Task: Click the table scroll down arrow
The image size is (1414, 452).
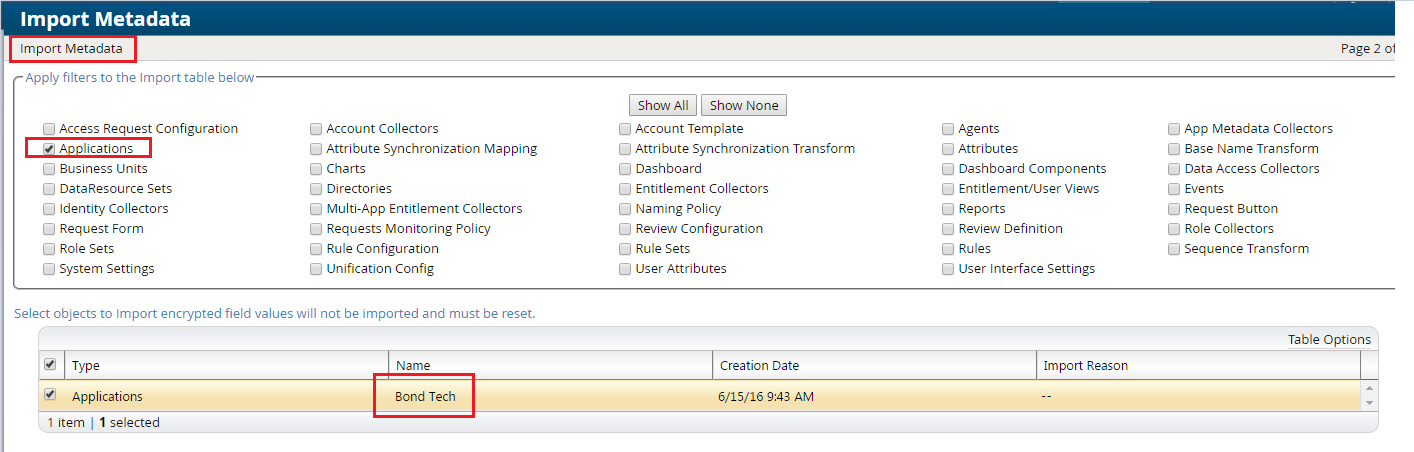Action: [1369, 402]
